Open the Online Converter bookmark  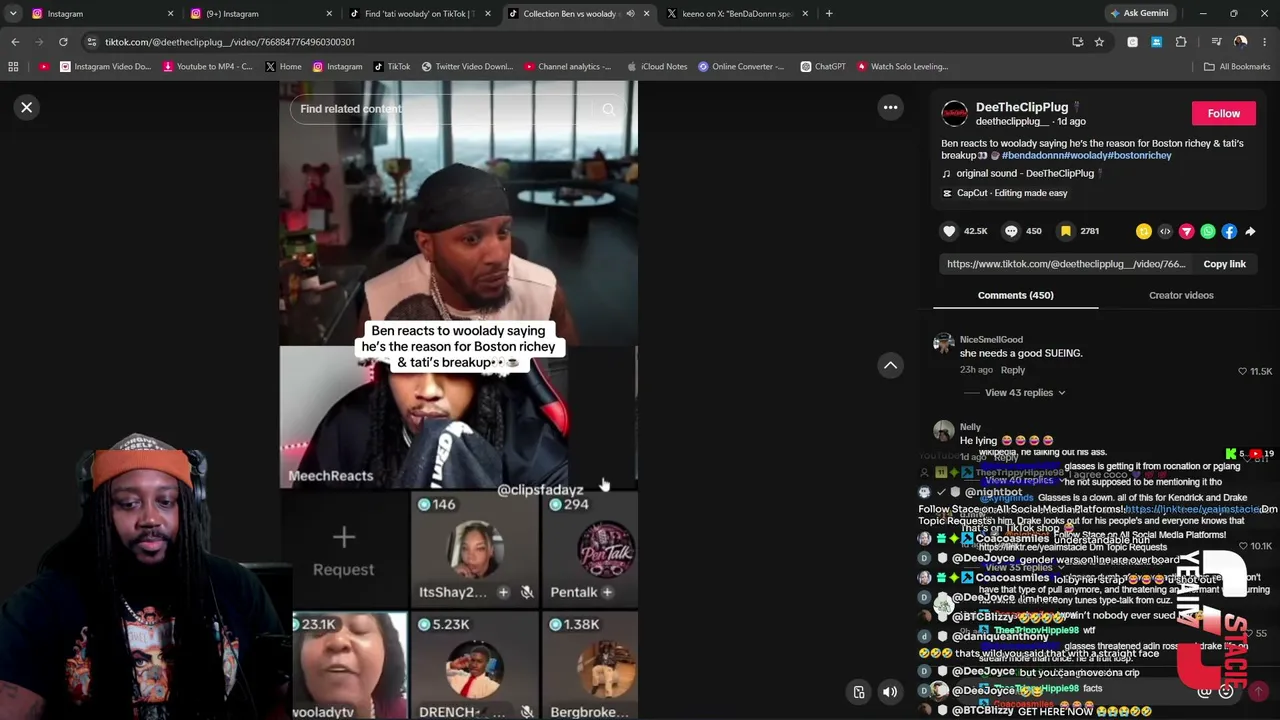point(742,67)
